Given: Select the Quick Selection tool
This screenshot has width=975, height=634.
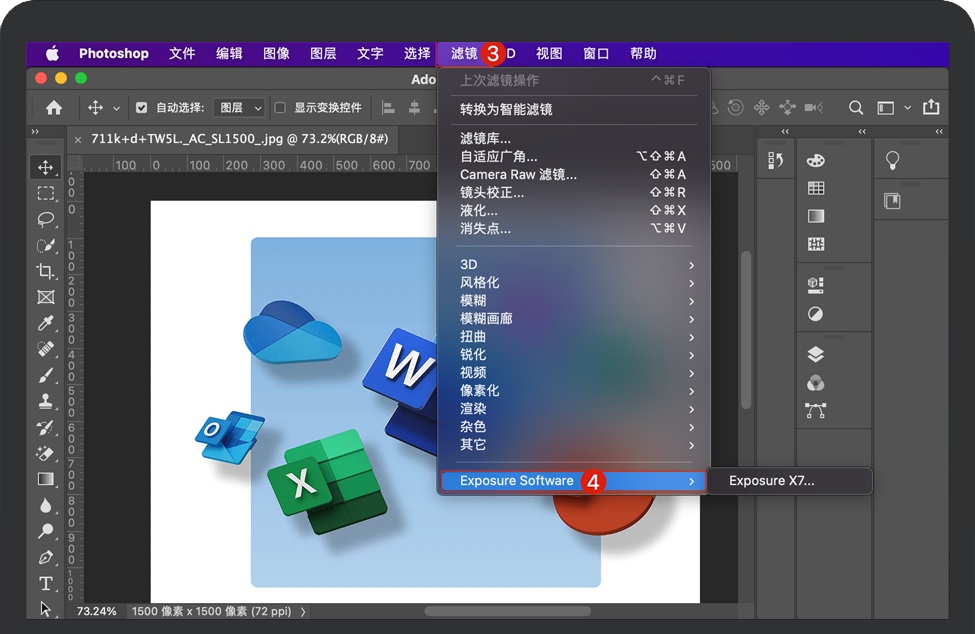Looking at the screenshot, I should tap(45, 246).
